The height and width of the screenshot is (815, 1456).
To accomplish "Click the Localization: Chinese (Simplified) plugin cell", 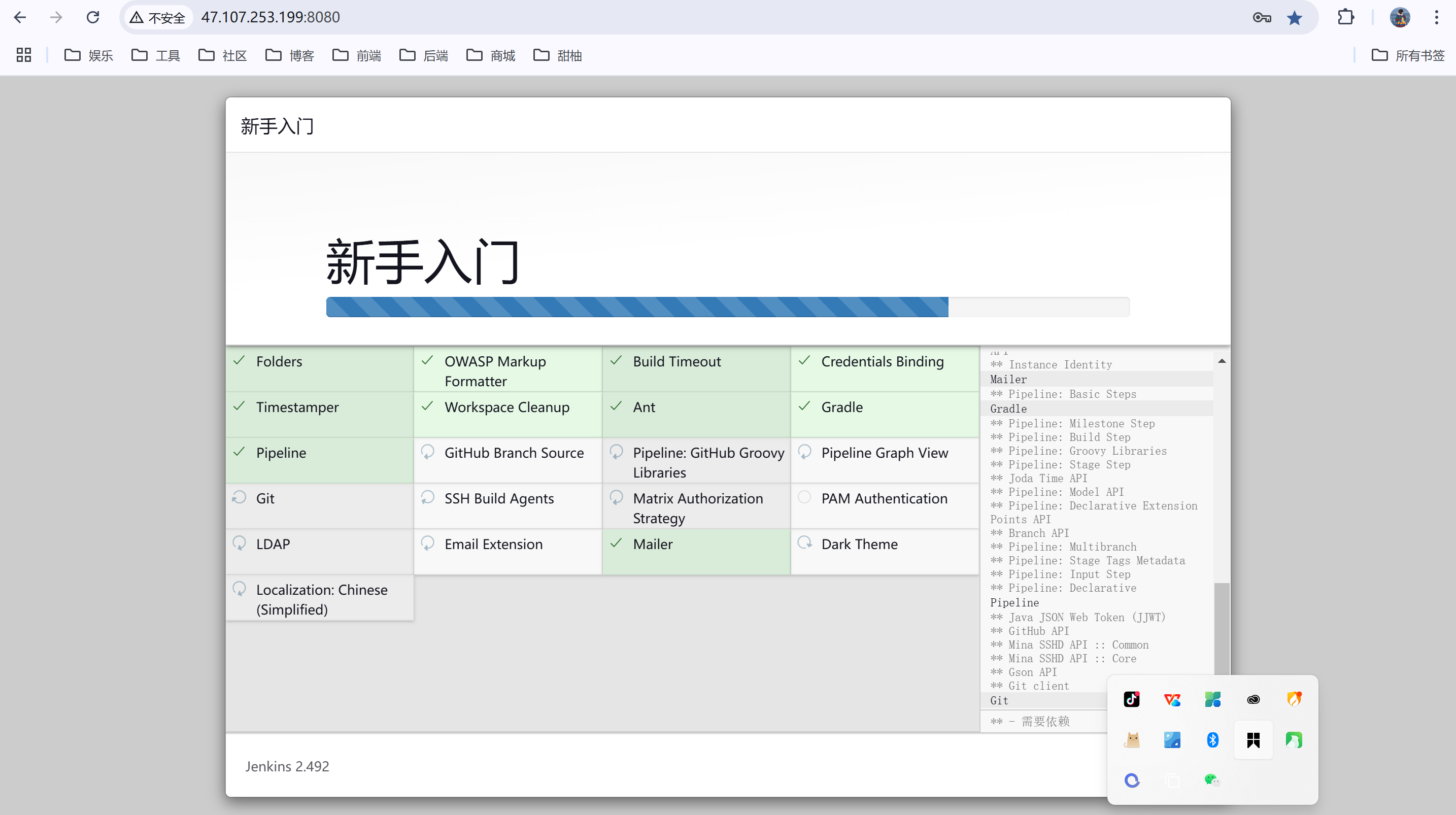I will [x=319, y=598].
